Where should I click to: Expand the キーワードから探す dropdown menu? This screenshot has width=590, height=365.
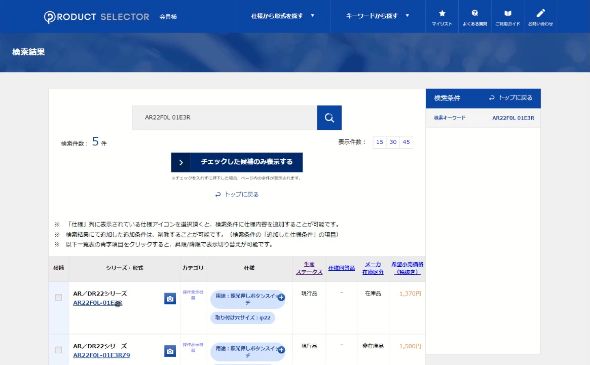(377, 16)
